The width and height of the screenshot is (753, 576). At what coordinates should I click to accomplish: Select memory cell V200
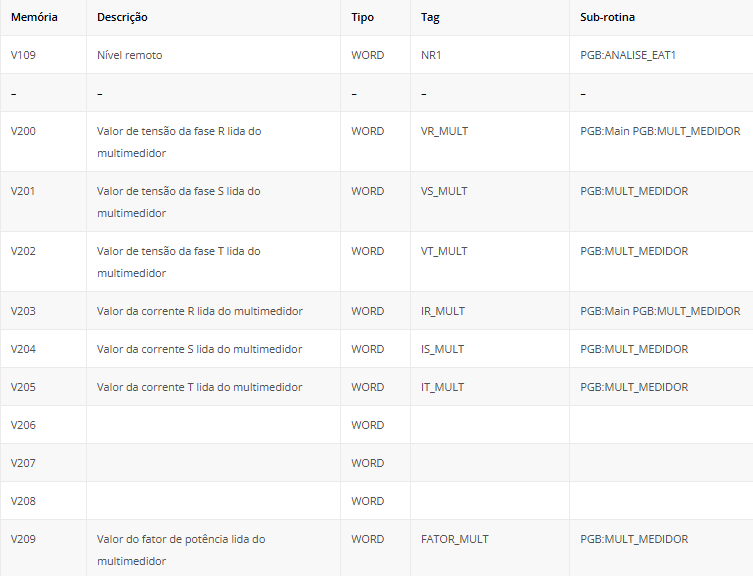tap(23, 131)
